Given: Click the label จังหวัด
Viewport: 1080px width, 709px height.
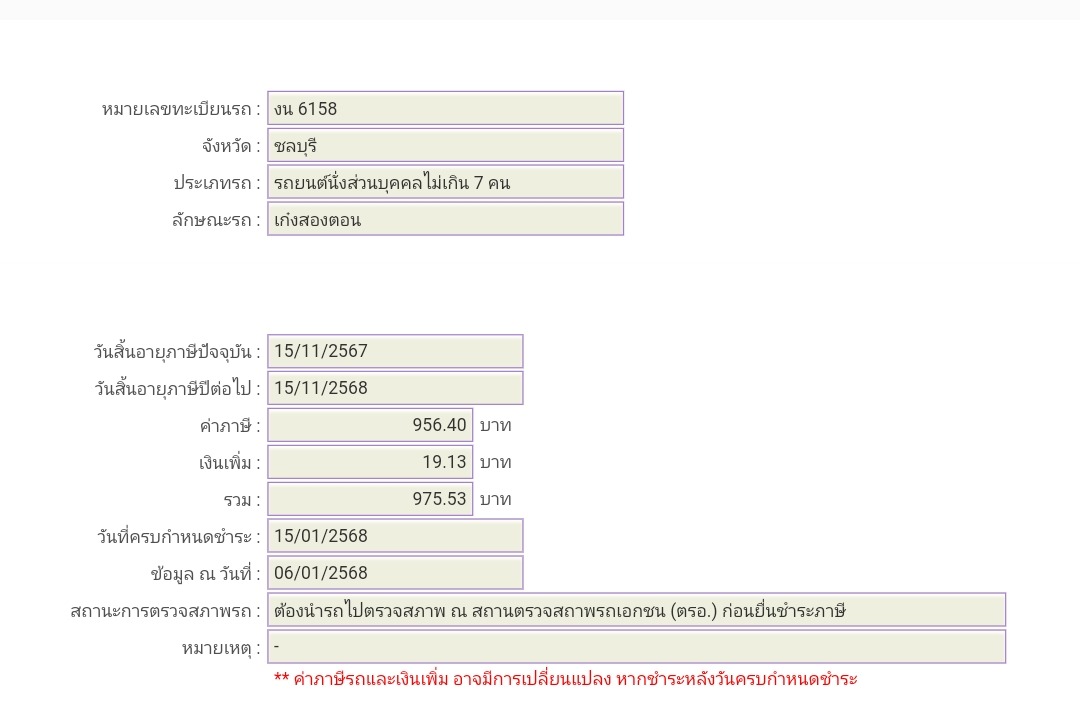Looking at the screenshot, I should coord(231,147).
